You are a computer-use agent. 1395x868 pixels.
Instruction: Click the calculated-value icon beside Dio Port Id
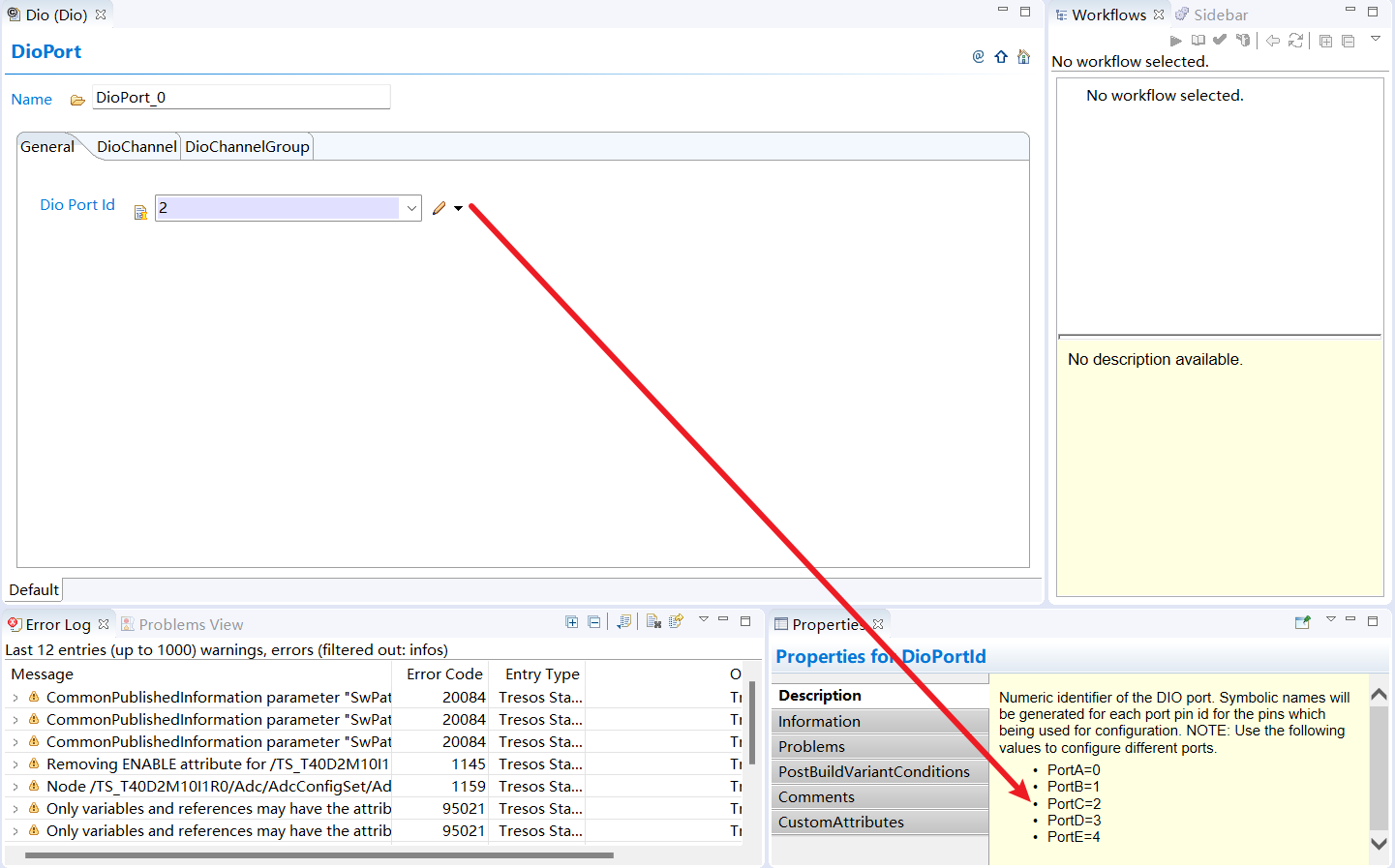click(140, 212)
